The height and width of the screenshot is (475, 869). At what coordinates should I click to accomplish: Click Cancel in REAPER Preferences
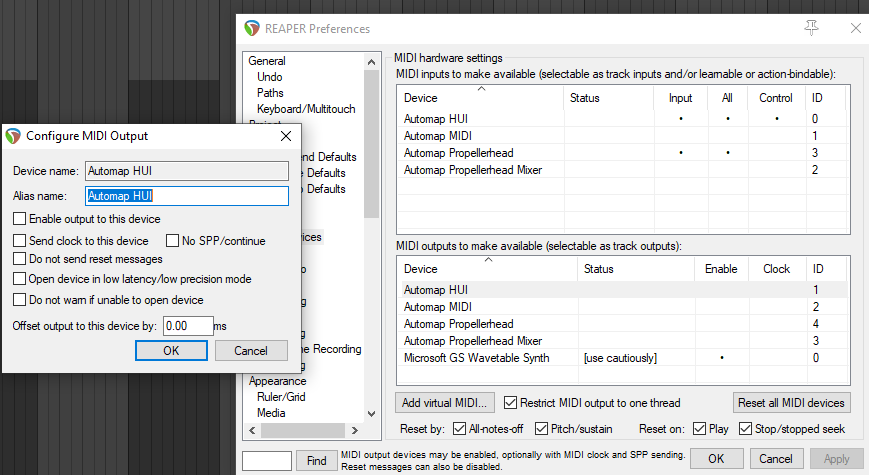[776, 459]
